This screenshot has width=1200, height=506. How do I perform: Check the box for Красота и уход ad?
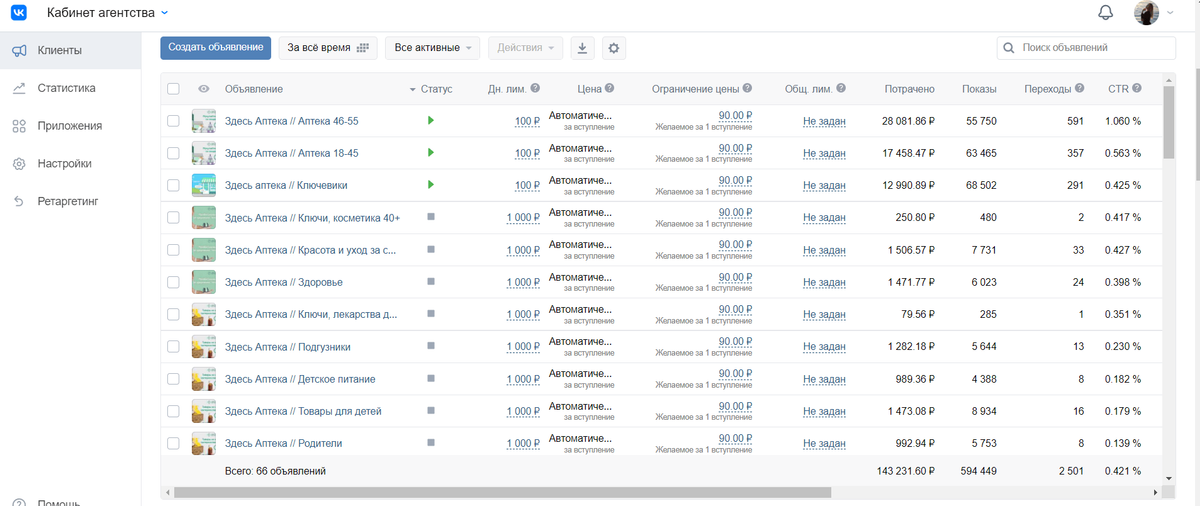pyautogui.click(x=173, y=250)
